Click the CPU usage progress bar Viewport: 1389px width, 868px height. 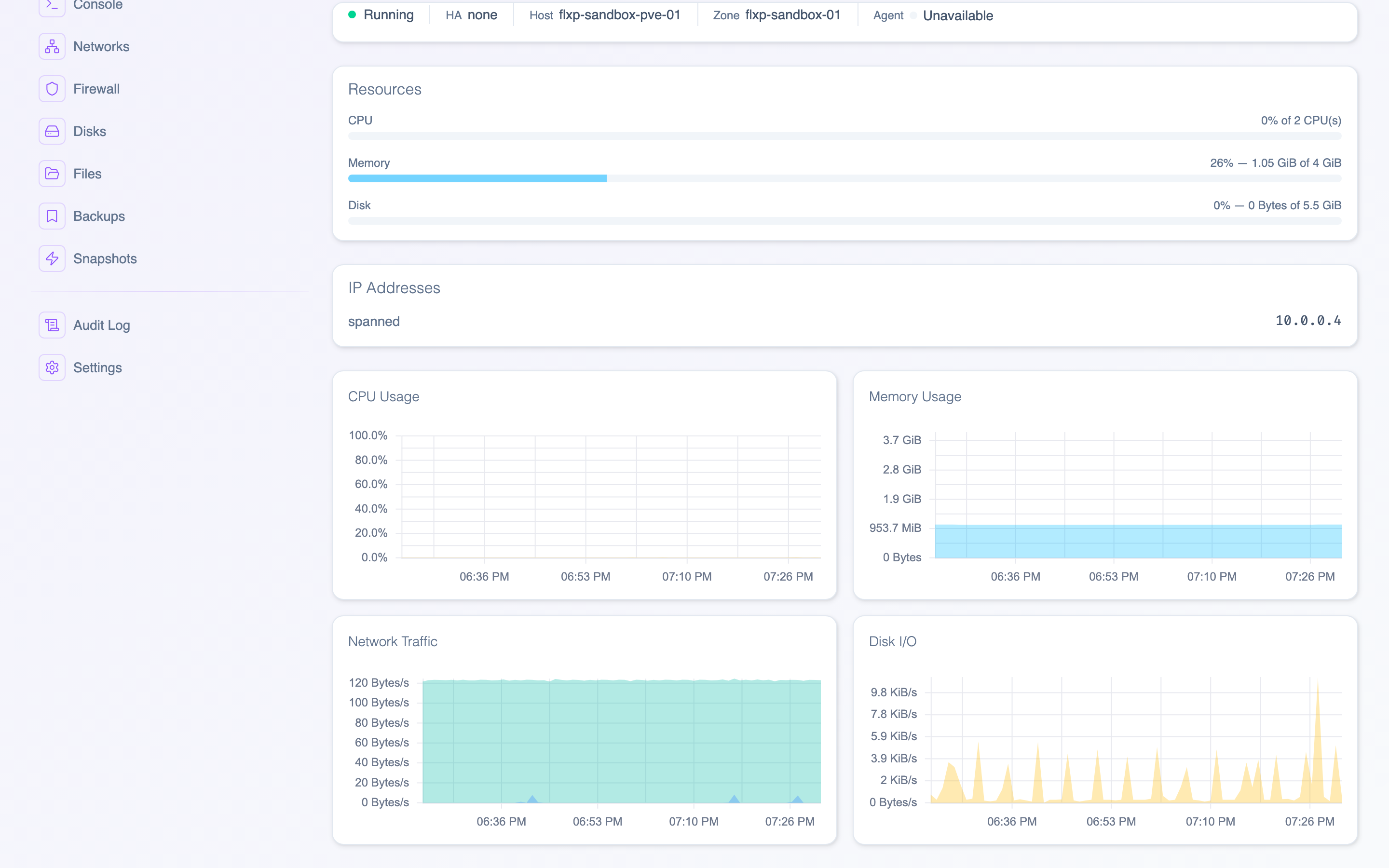[844, 136]
